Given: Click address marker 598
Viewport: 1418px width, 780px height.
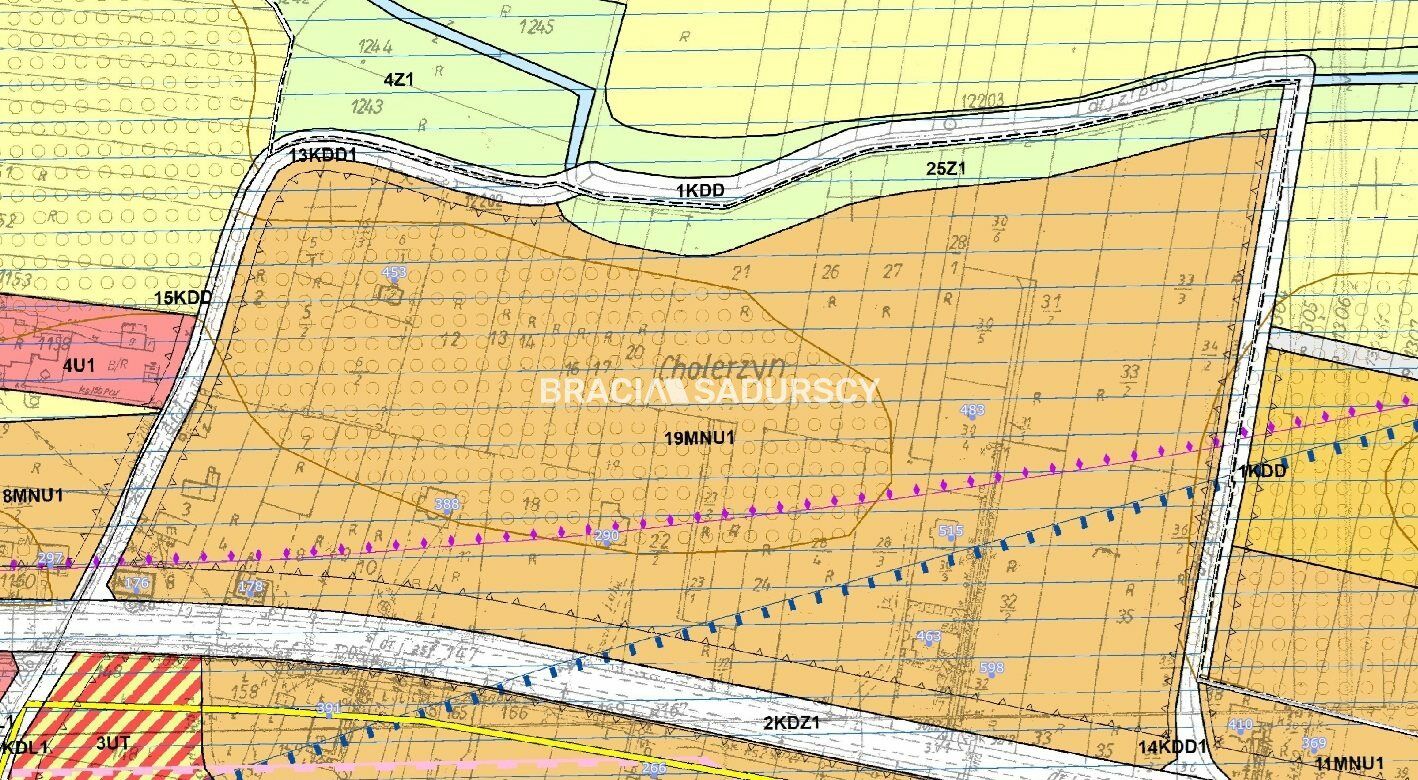Looking at the screenshot, I should click(991, 668).
